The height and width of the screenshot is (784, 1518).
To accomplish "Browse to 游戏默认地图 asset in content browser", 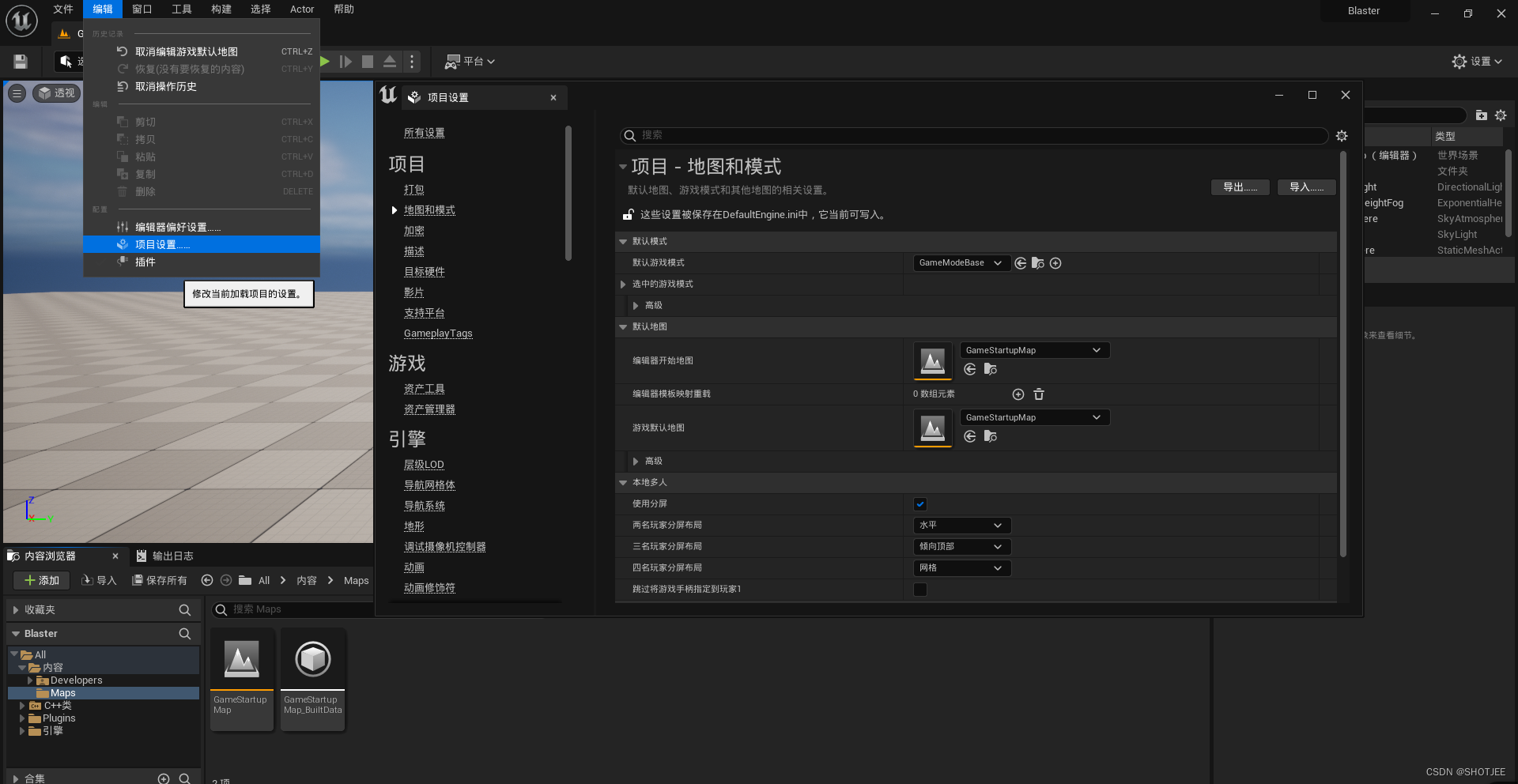I will tap(990, 436).
